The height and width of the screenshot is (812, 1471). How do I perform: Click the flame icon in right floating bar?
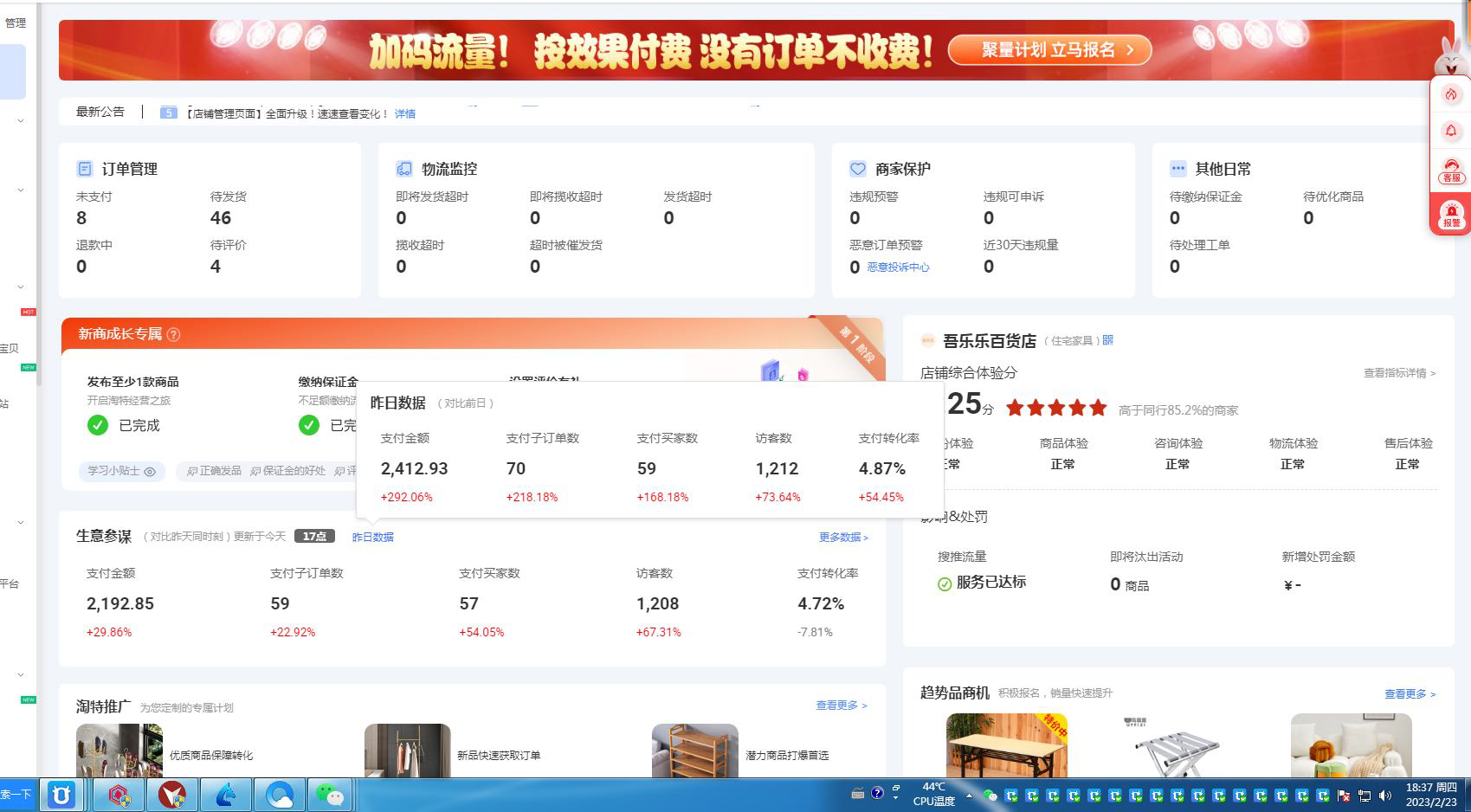pos(1450,94)
